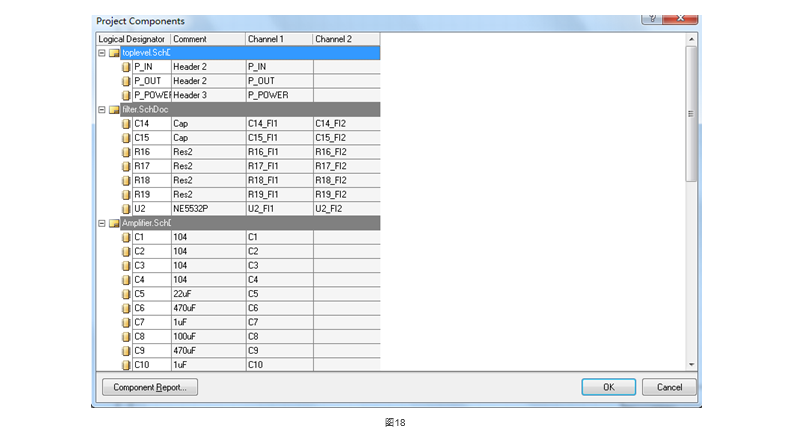This screenshot has width=788, height=439.
Task: Select the U2 component icon
Action: click(127, 209)
